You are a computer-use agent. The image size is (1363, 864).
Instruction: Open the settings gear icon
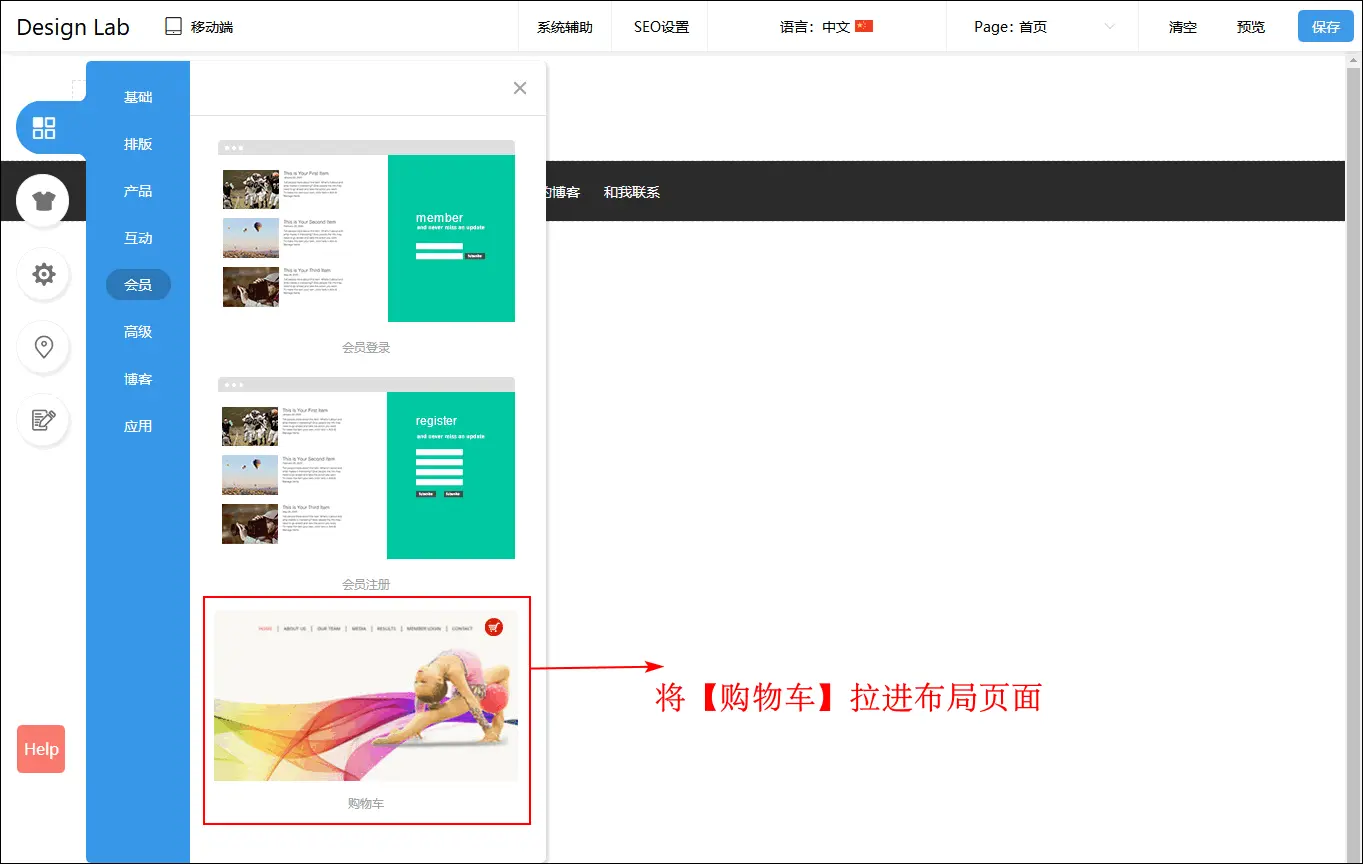coord(43,274)
